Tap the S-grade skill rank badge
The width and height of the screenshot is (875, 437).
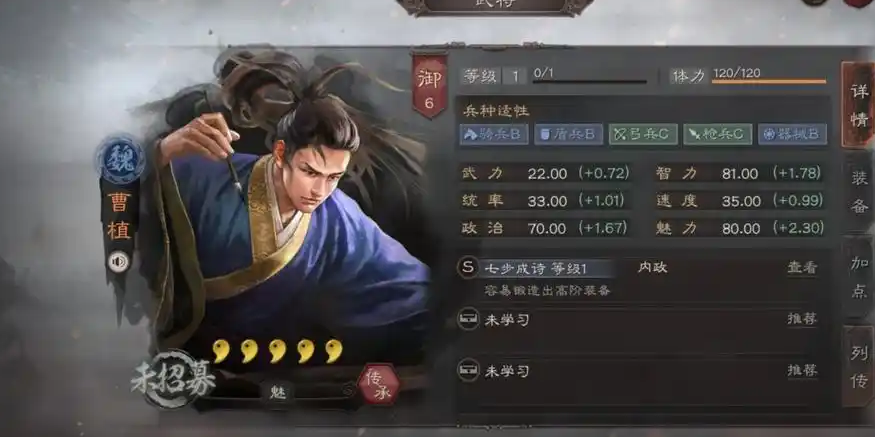pyautogui.click(x=468, y=267)
